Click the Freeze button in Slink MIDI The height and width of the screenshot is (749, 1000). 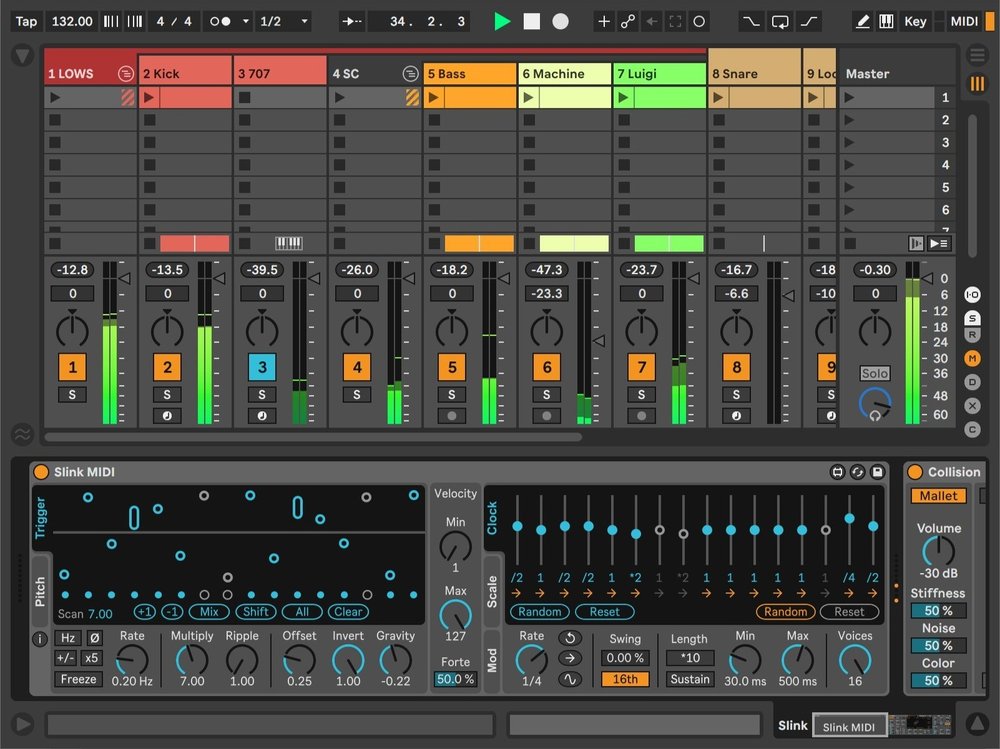79,679
